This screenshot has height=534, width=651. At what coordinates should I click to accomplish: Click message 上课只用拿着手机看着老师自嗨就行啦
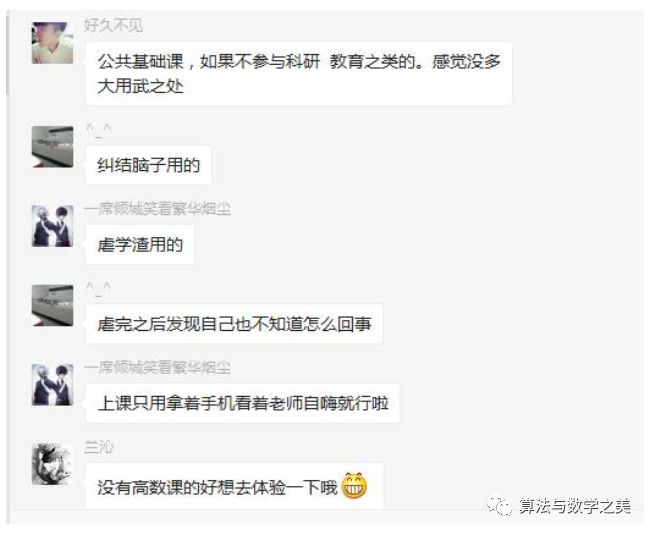coord(242,403)
